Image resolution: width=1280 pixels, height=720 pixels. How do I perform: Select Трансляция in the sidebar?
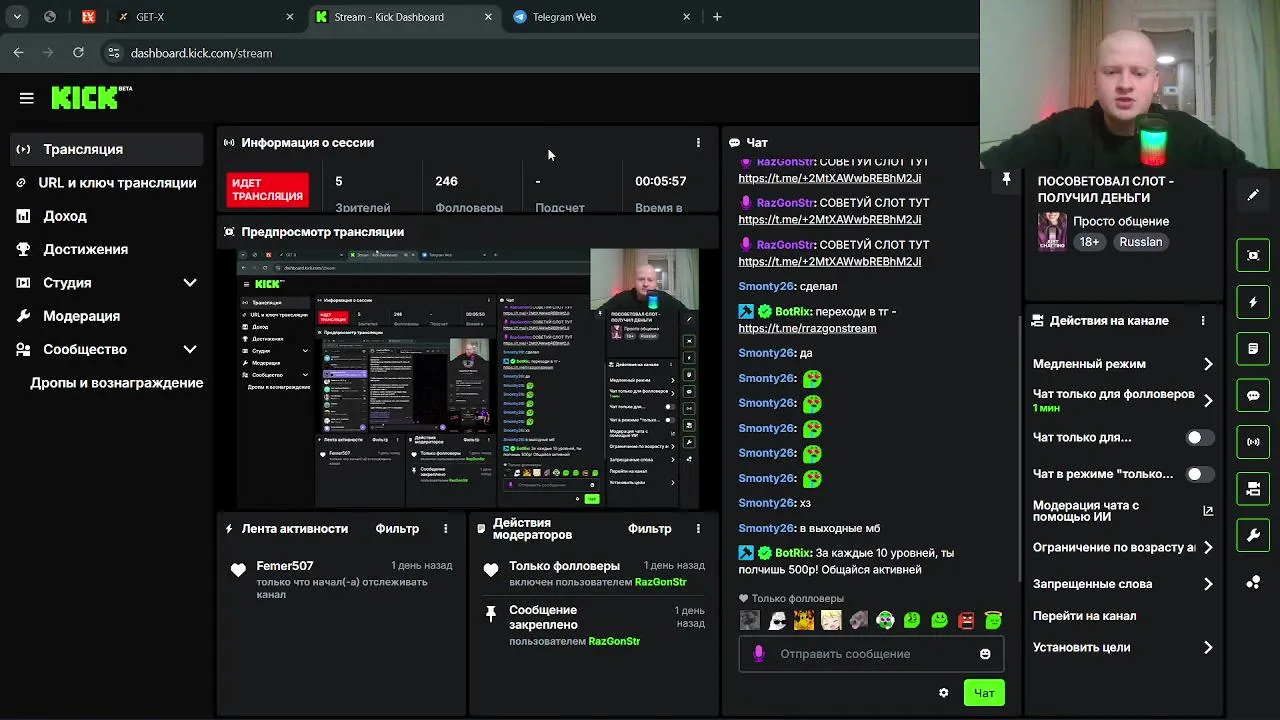[106, 149]
